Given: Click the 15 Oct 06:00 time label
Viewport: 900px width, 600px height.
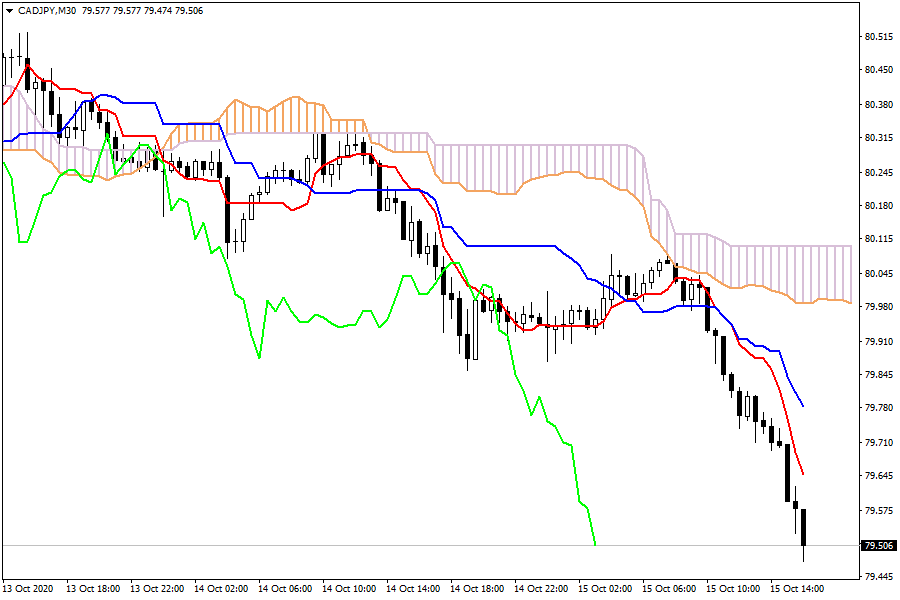Looking at the screenshot, I should pos(667,588).
